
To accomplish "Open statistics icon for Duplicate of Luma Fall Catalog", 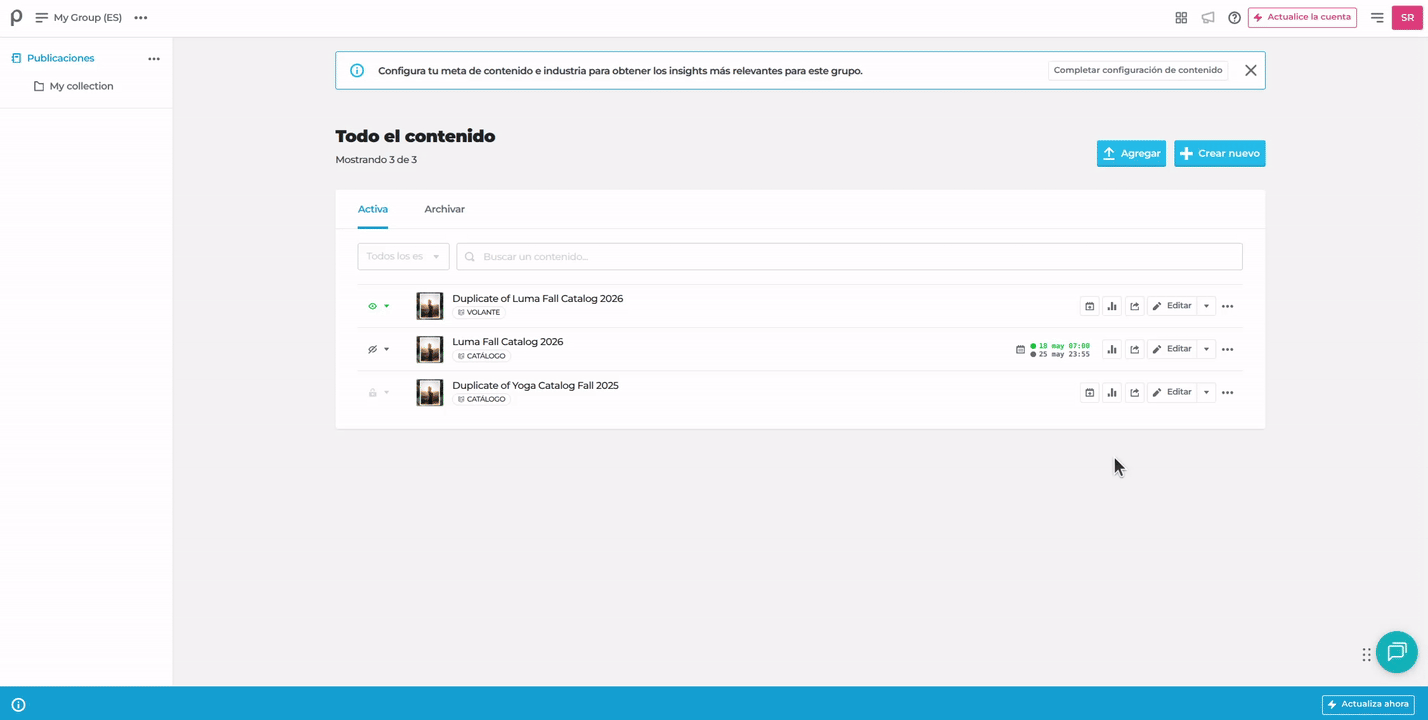I will 1112,306.
